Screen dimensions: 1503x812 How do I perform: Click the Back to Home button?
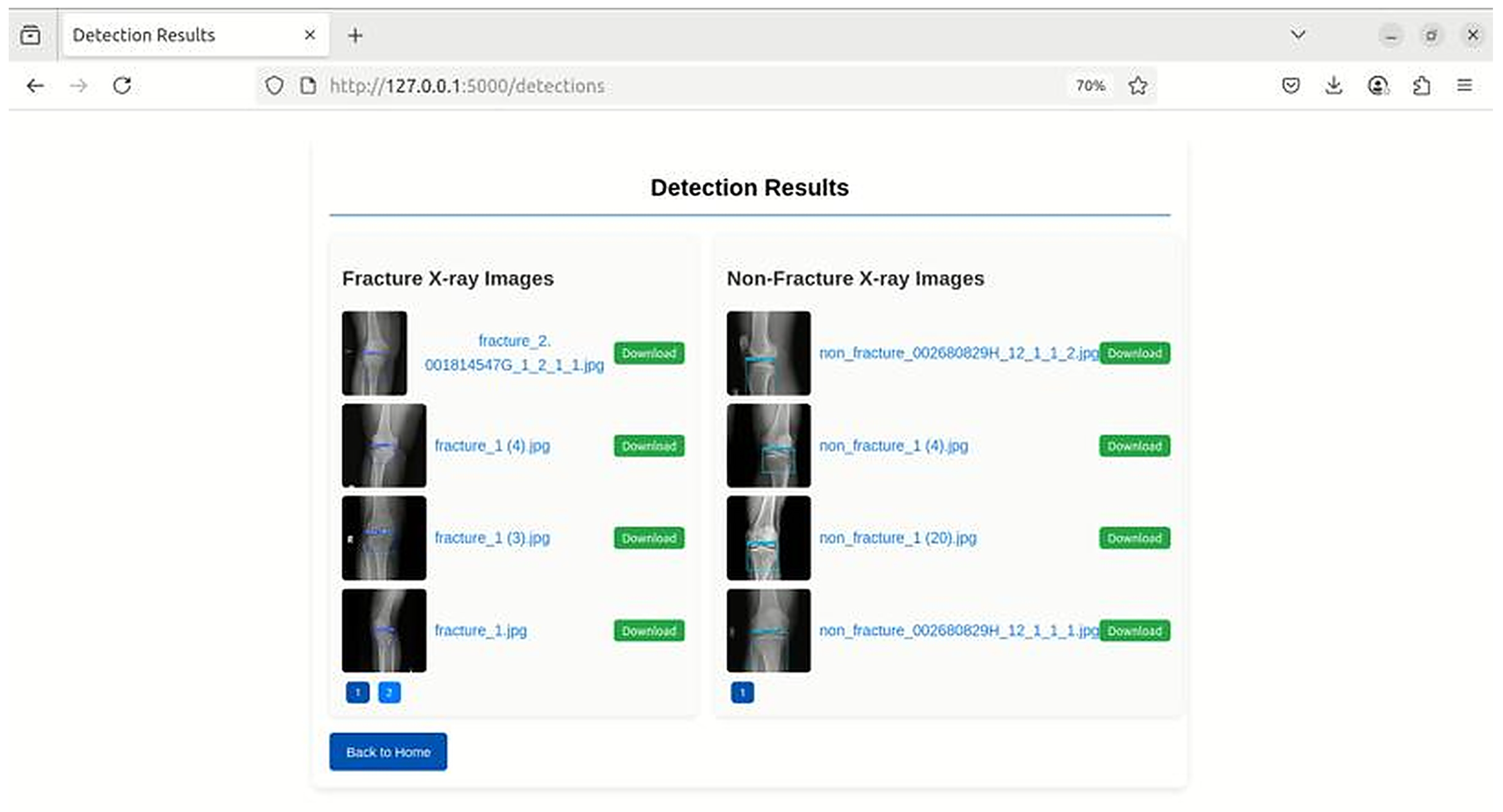pos(388,752)
